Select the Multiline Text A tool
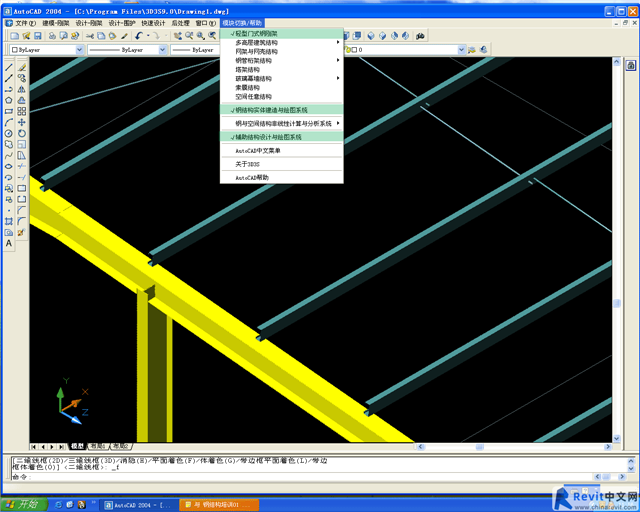640x512 pixels. (9, 244)
